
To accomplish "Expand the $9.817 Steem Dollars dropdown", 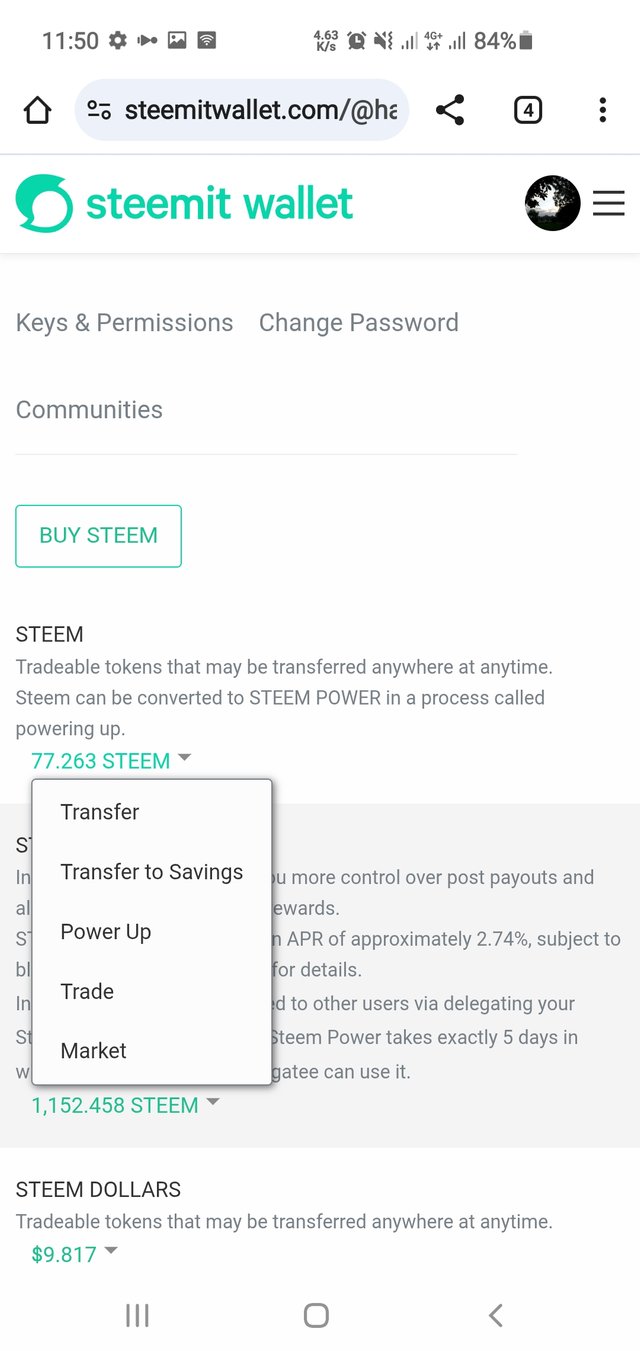I will pos(74,1254).
